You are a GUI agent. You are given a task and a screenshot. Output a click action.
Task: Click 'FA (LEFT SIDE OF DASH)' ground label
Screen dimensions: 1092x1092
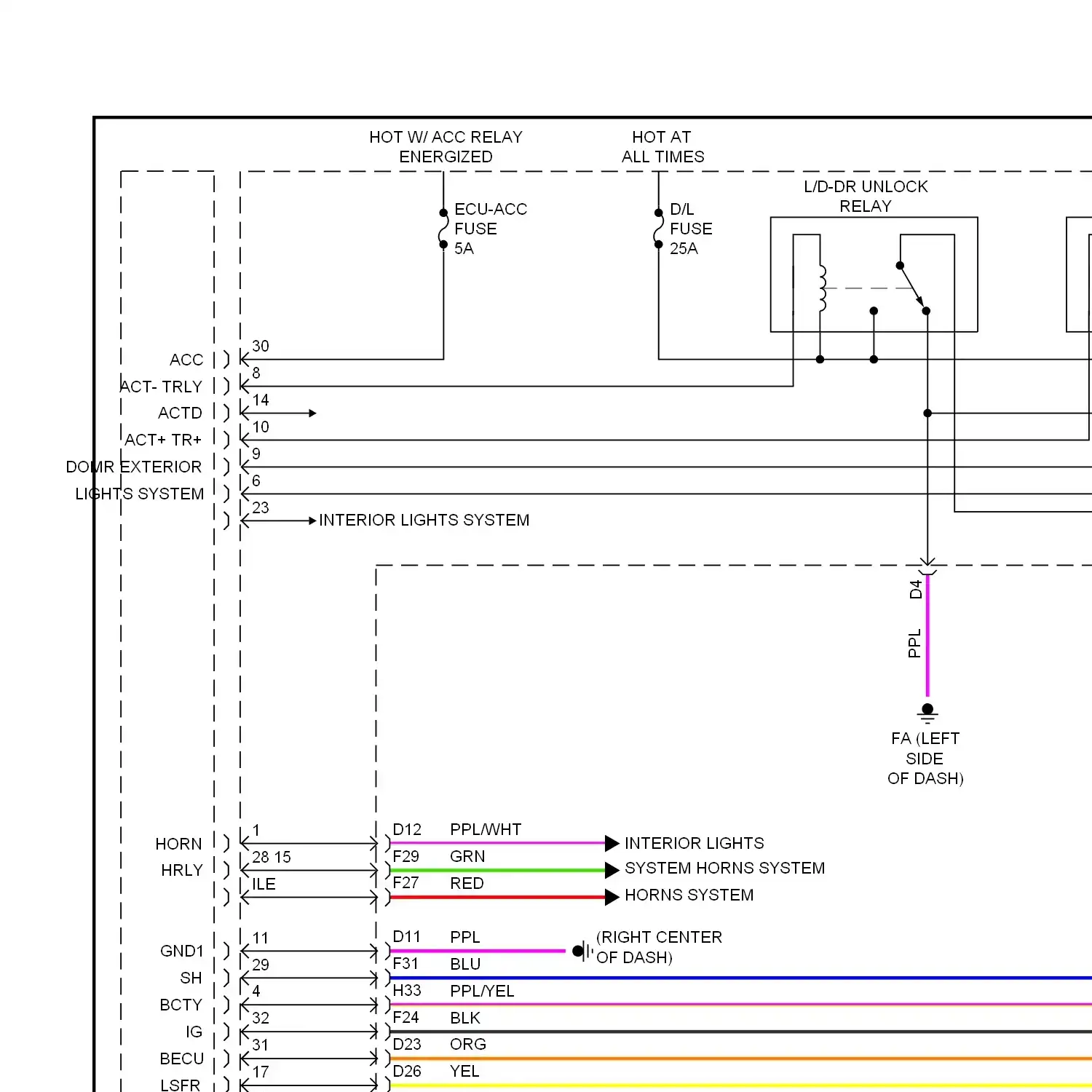point(925,759)
